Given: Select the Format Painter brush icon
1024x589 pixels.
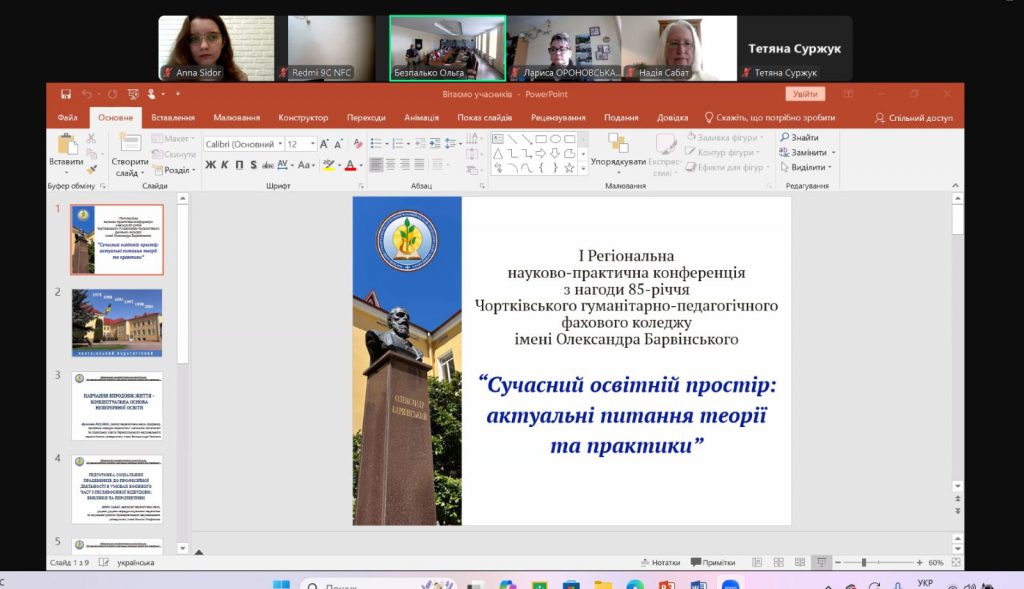Looking at the screenshot, I should 91,170.
